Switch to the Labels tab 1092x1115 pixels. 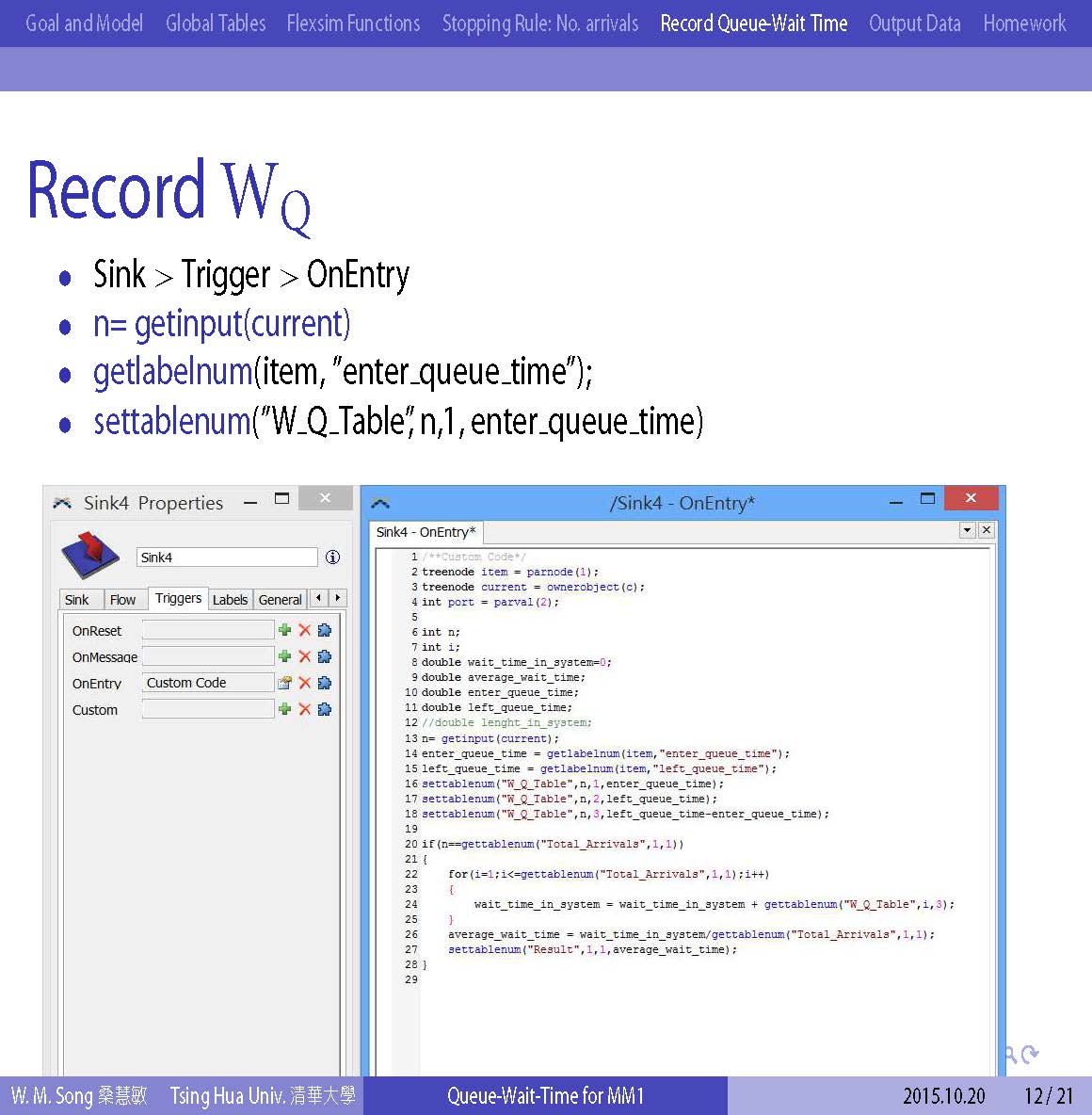[230, 600]
